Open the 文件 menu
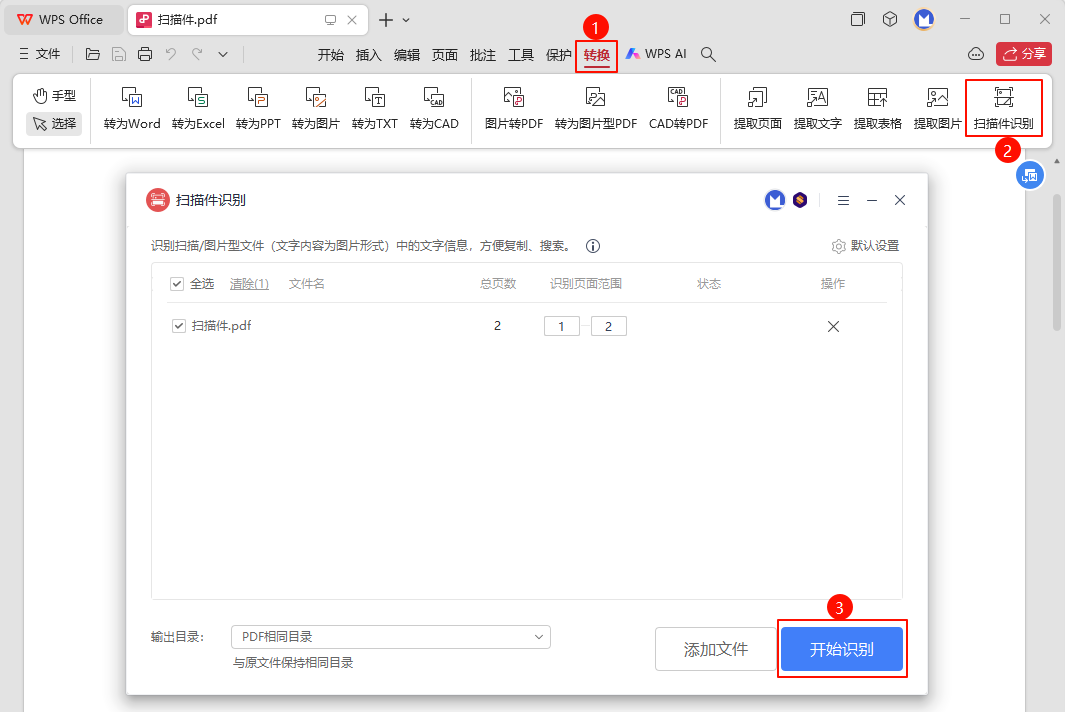This screenshot has height=712, width=1065. 40,54
